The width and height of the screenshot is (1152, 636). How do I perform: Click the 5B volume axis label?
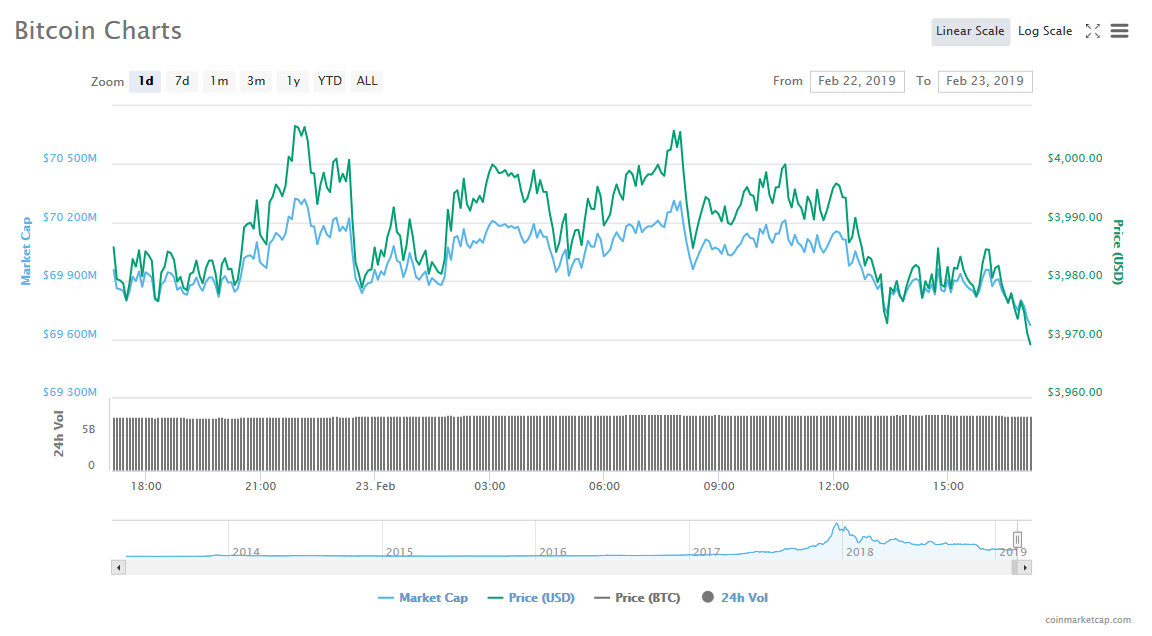coord(89,430)
